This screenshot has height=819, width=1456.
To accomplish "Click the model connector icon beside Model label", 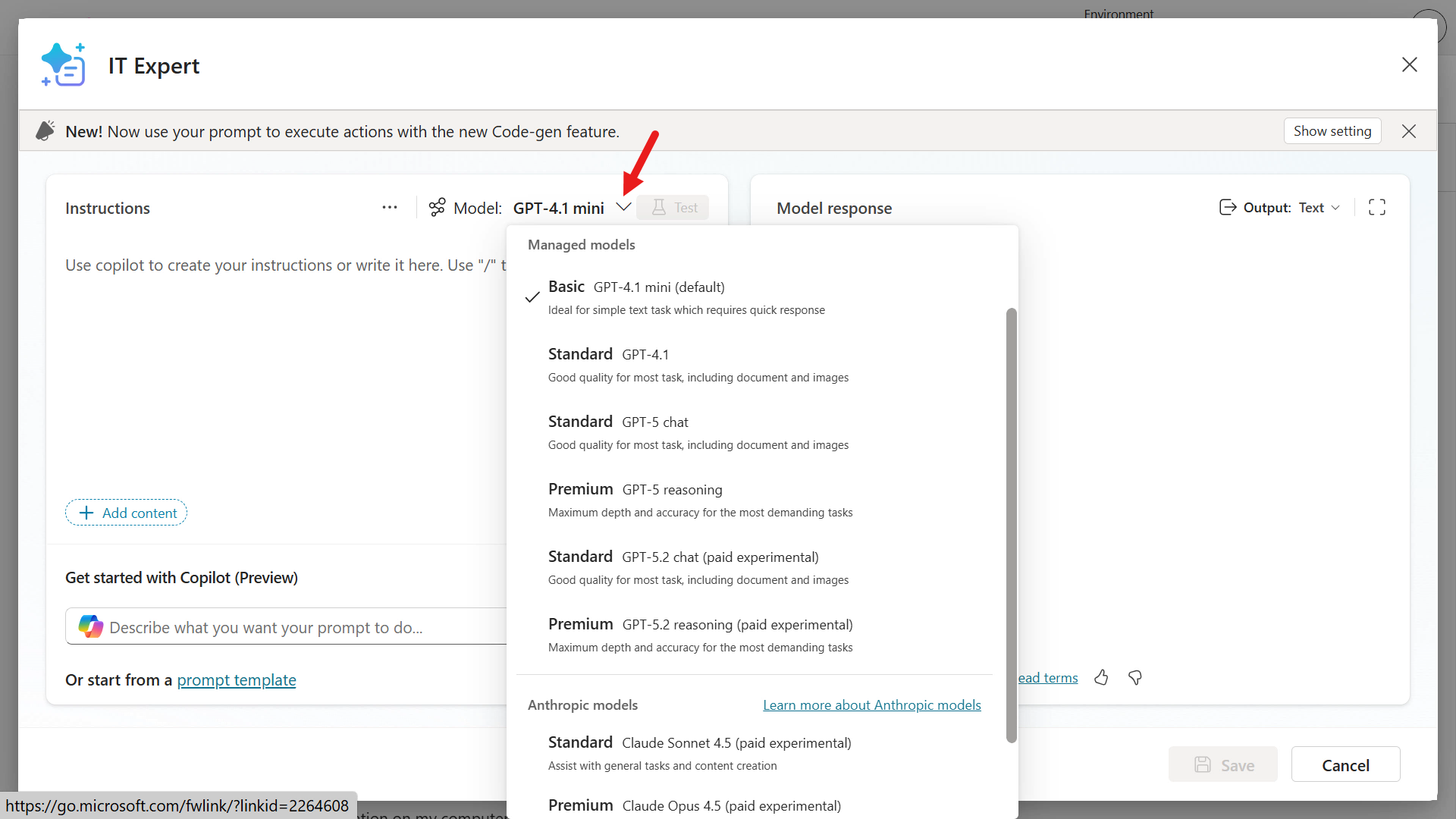I will click(x=438, y=207).
